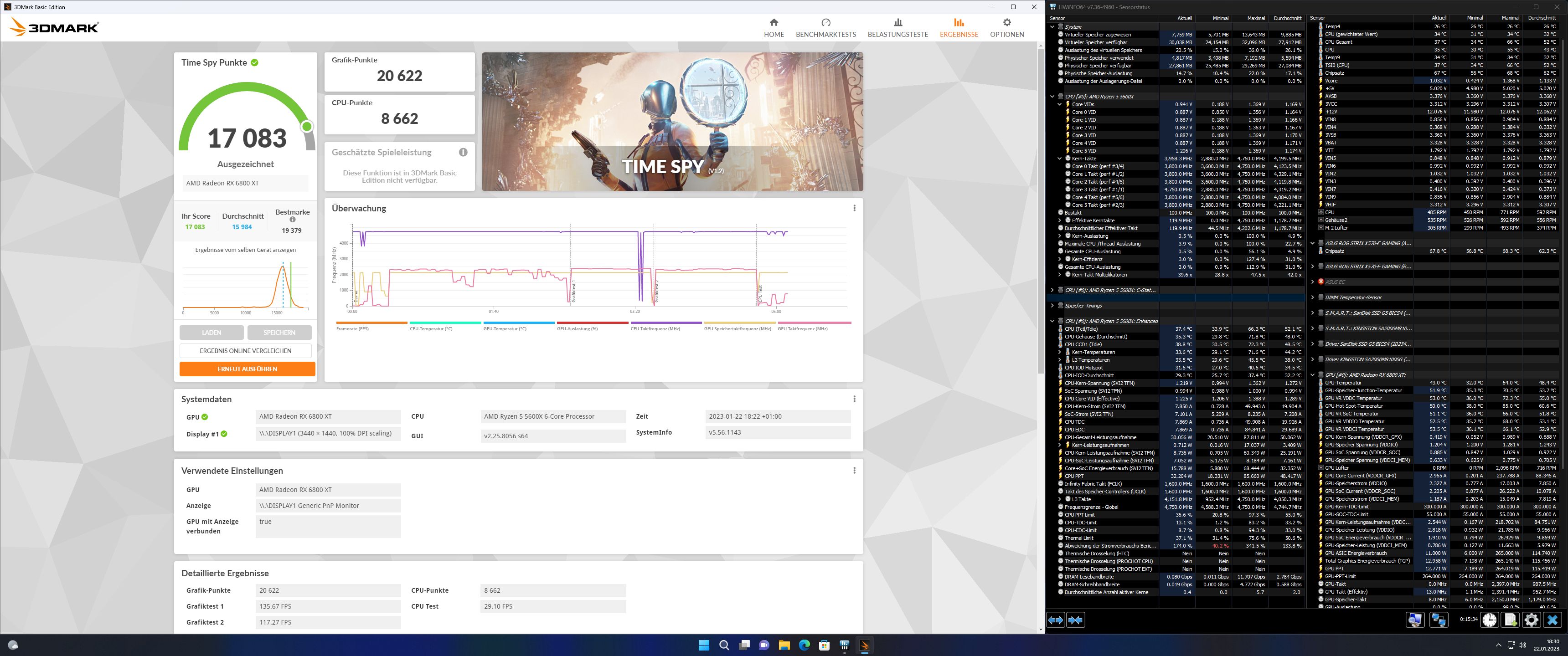
Task: Toggle CPU Taktfrequenz legend in chart
Action: click(655, 328)
